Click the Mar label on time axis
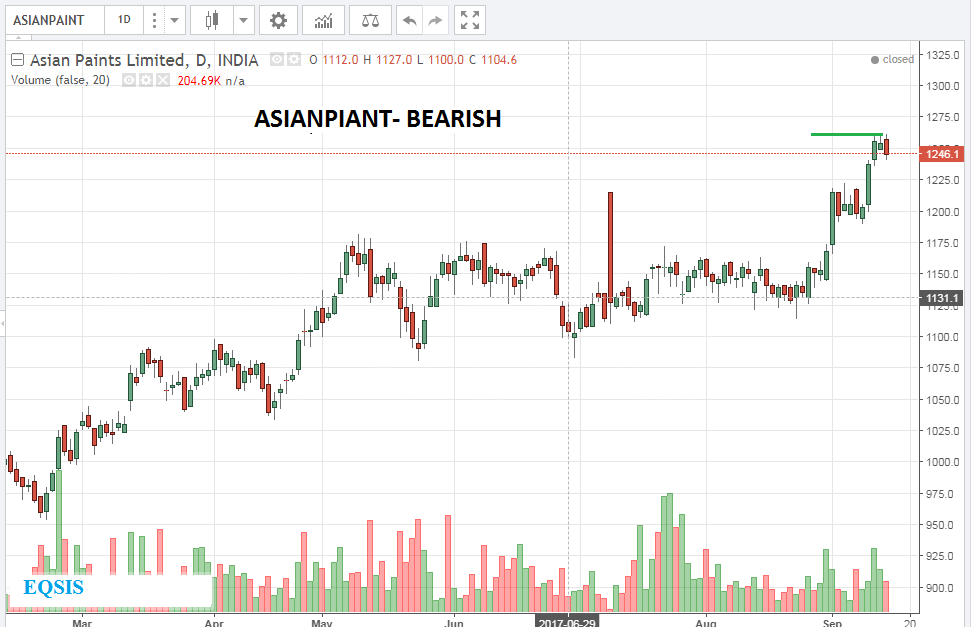 point(82,622)
